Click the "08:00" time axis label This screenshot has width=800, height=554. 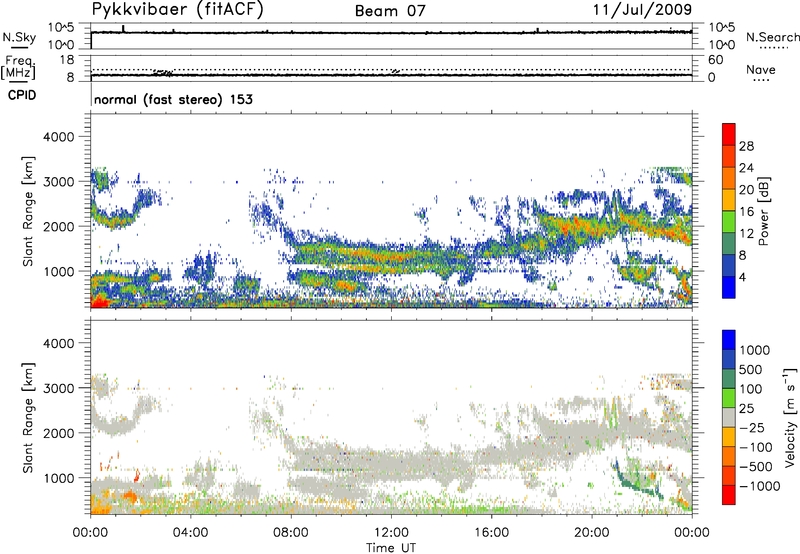tap(290, 533)
